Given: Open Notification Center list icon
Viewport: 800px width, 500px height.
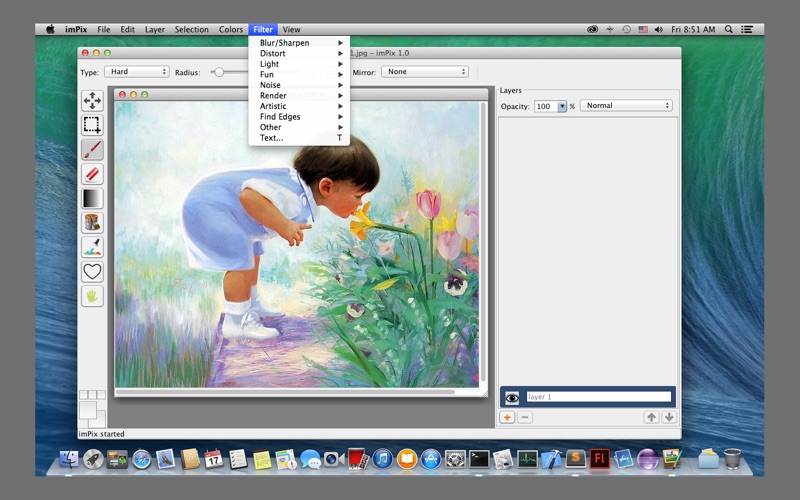Looking at the screenshot, I should [x=747, y=30].
